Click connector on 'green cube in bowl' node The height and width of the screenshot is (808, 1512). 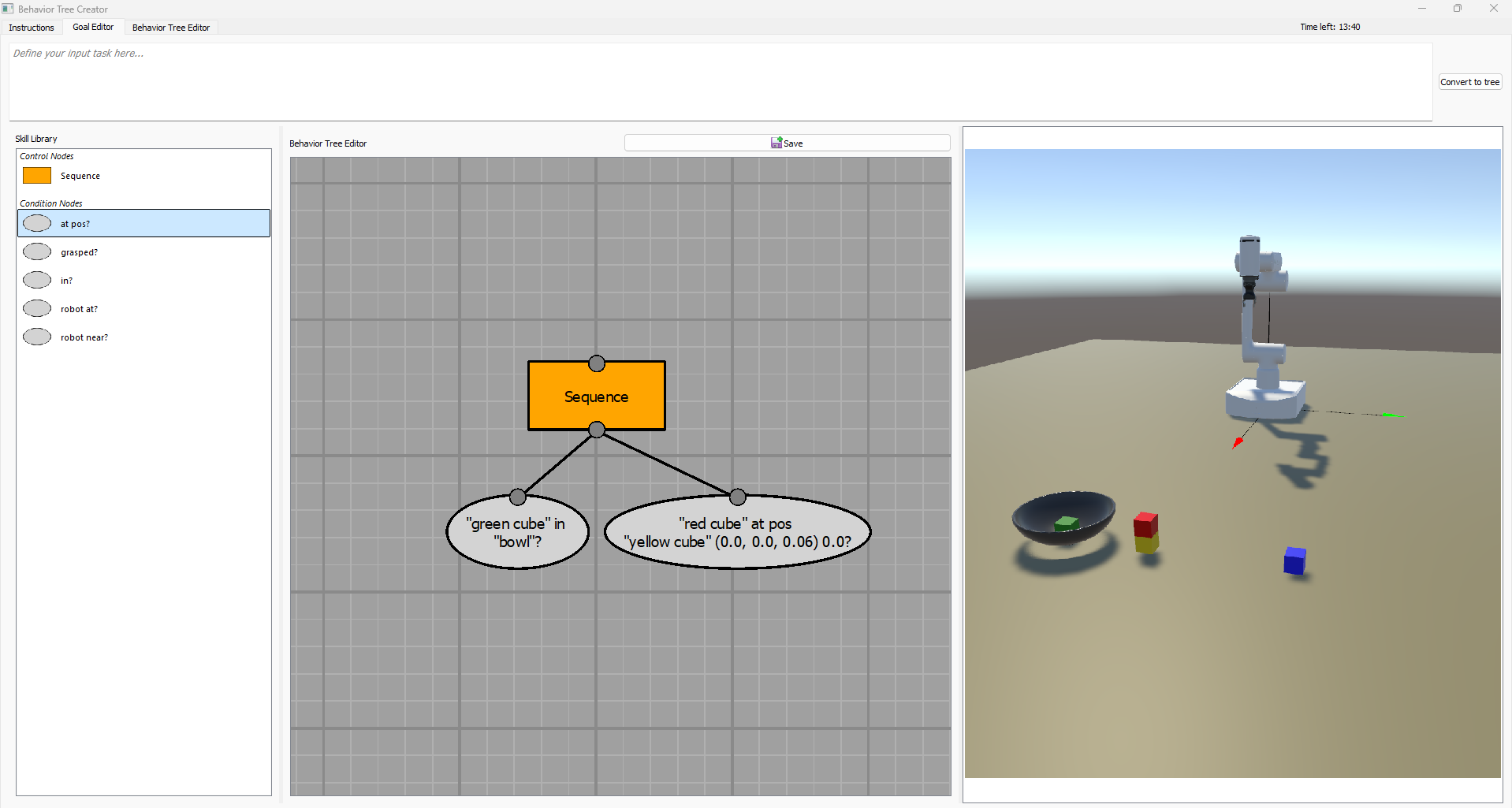coord(518,497)
